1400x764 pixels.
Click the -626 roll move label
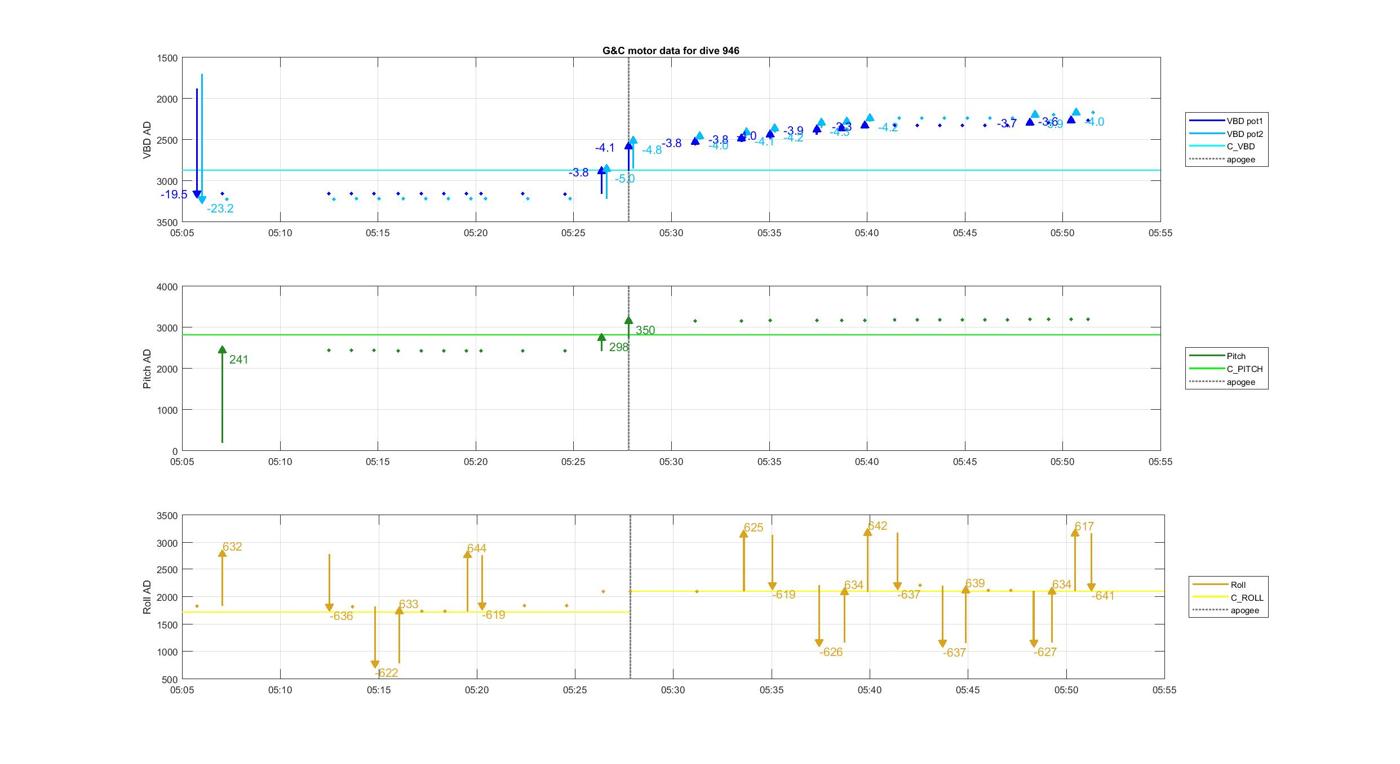click(x=831, y=653)
